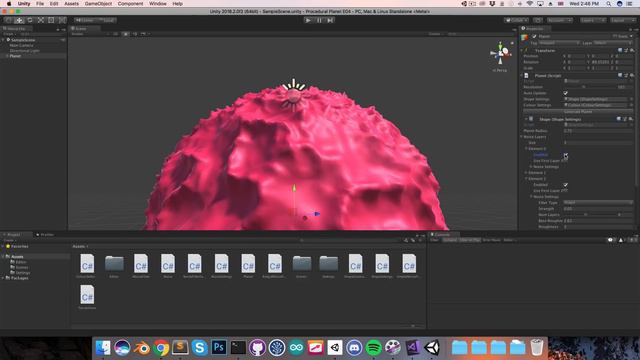
Task: Open Skype from the Dock
Action: click(200, 348)
